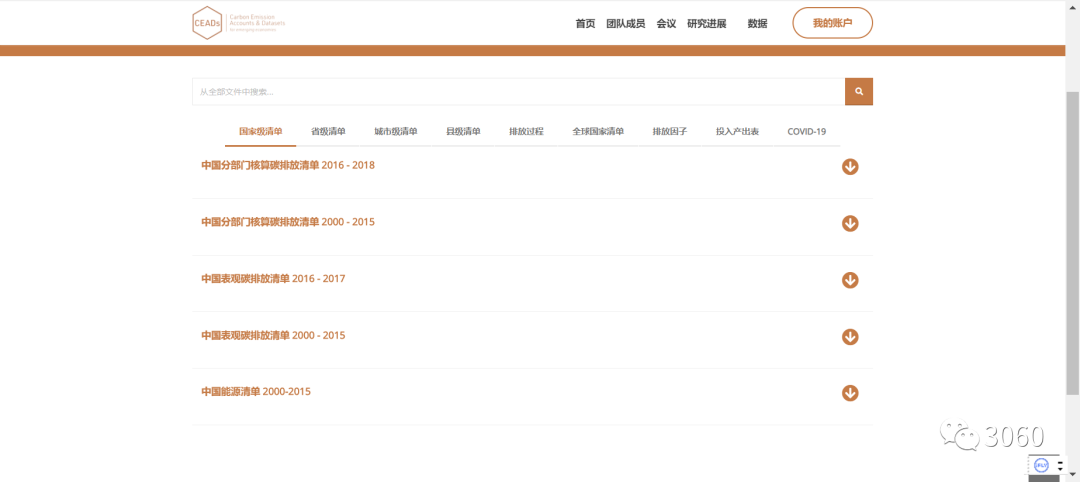Open 中国分部门核算碳排放清单 2000 - 2015 title
1080x482 pixels.
288,222
